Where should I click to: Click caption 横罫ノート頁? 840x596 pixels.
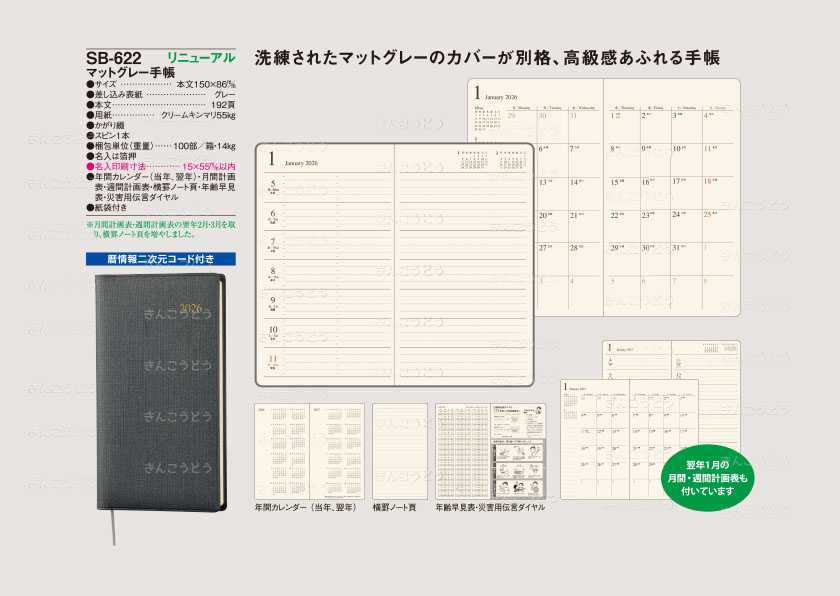[x=394, y=507]
